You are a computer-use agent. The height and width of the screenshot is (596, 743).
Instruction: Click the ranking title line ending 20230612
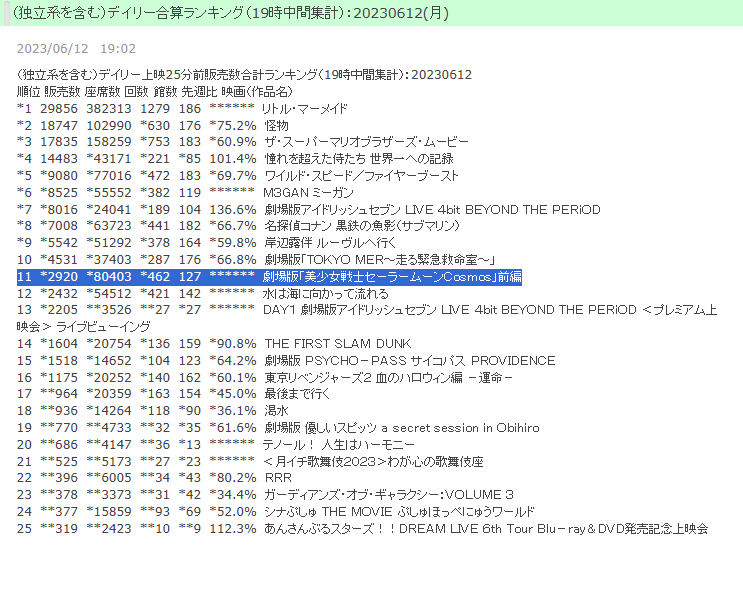click(245, 75)
